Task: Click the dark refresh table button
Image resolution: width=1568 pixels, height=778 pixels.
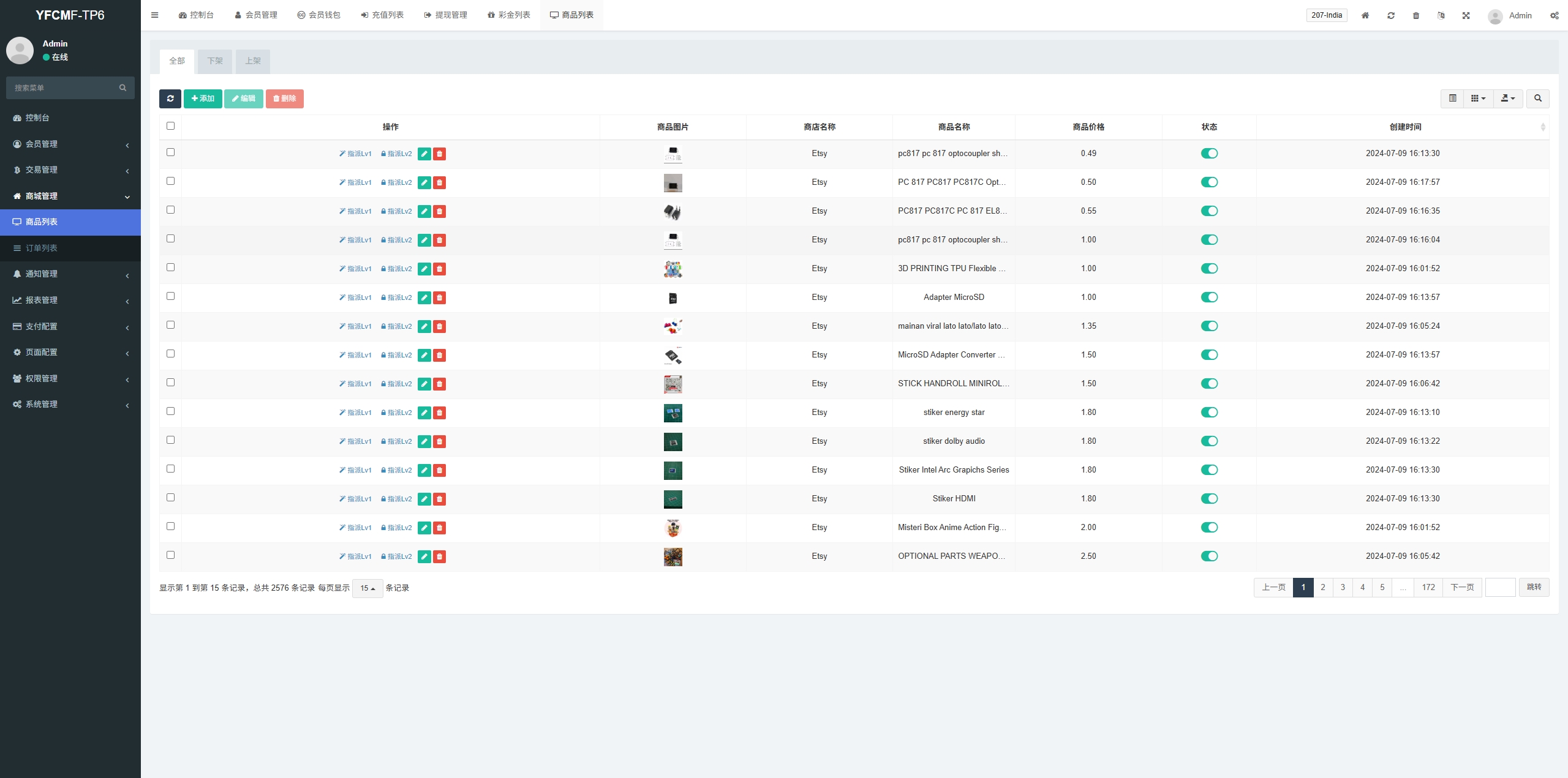Action: (x=170, y=99)
